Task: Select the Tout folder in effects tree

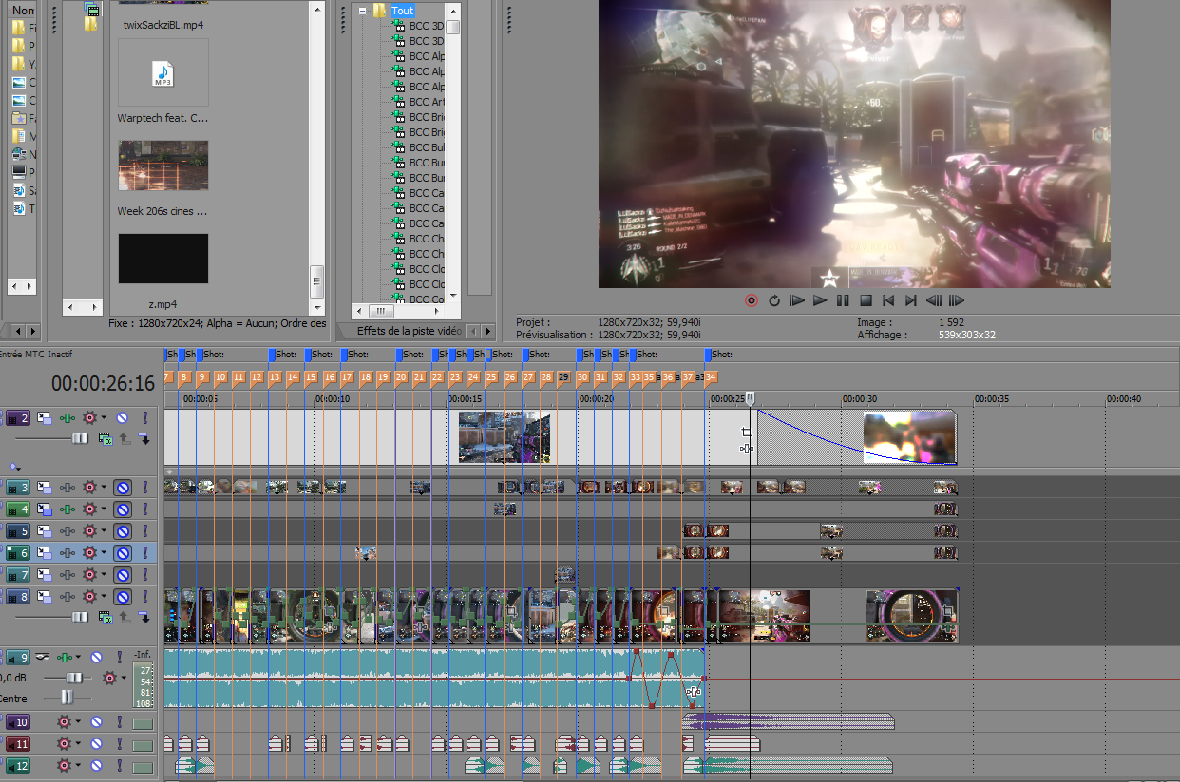Action: 402,11
